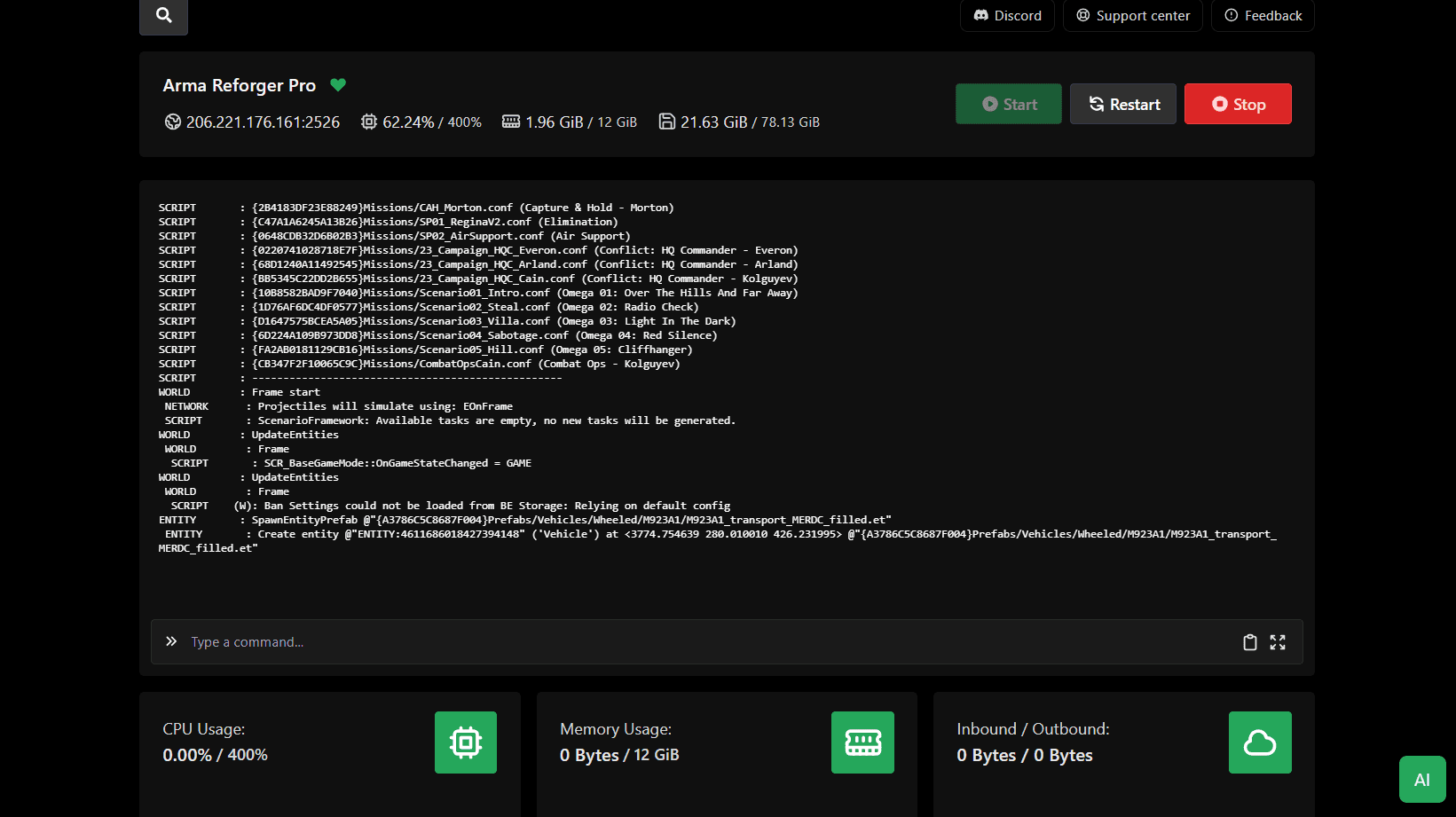This screenshot has width=1456, height=817.
Task: Focus the Type a command input
Action: coord(710,642)
